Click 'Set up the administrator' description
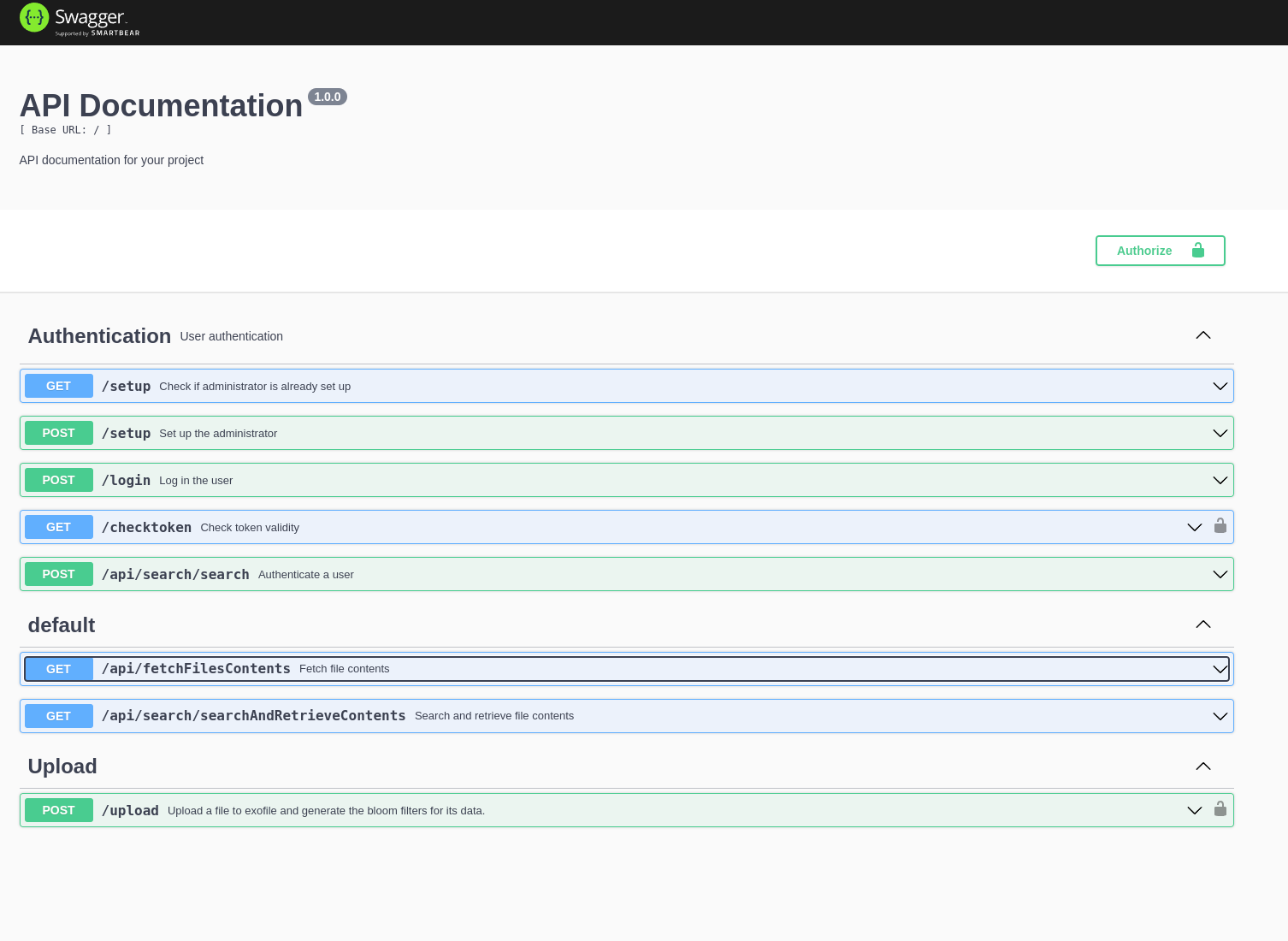The width and height of the screenshot is (1288, 941). [x=218, y=434]
